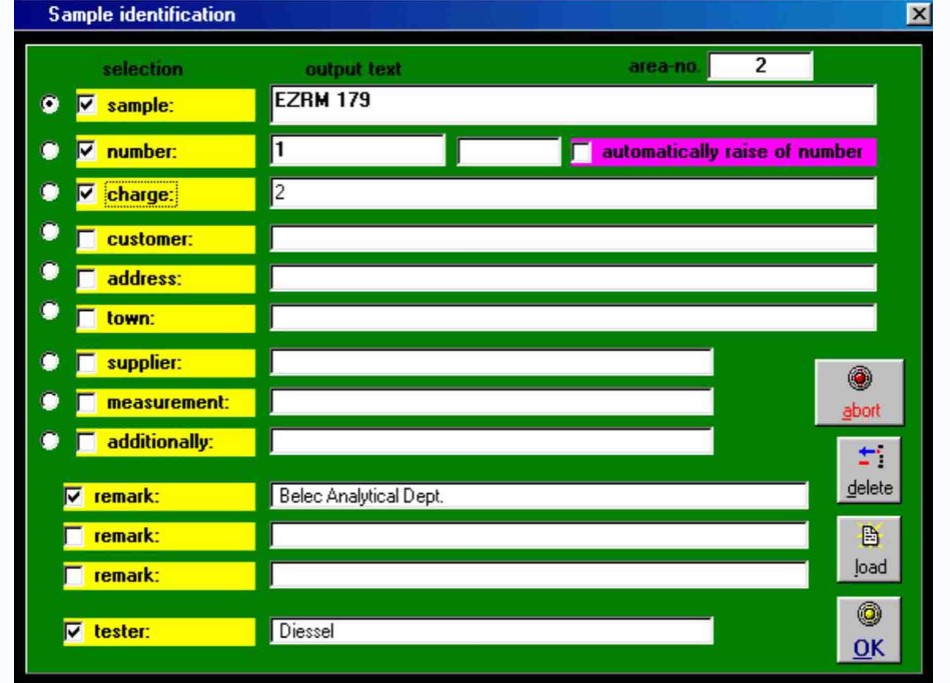Click the sample text field containing EZRM 179
Screen dimensions: 950x683
pos(572,105)
